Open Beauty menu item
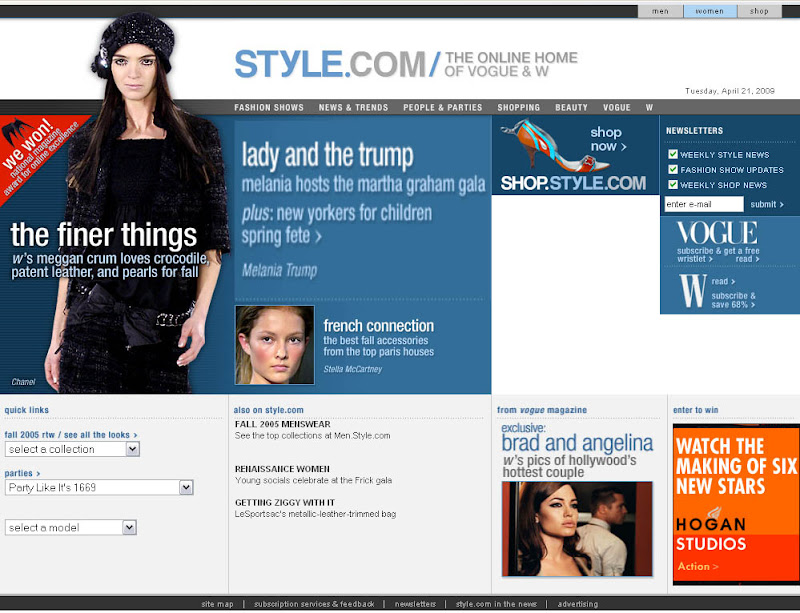 coord(571,107)
